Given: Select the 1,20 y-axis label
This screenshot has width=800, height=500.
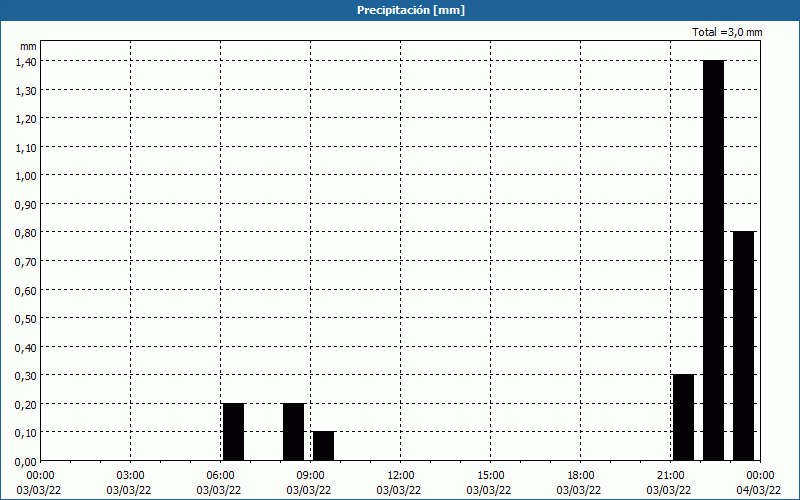Looking at the screenshot, I should [27, 118].
